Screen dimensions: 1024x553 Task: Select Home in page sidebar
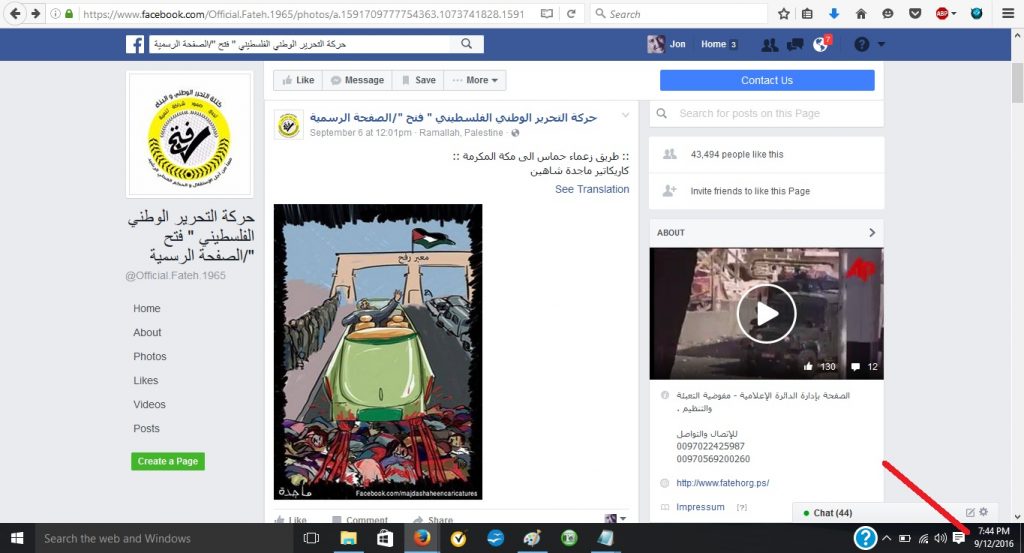click(147, 308)
